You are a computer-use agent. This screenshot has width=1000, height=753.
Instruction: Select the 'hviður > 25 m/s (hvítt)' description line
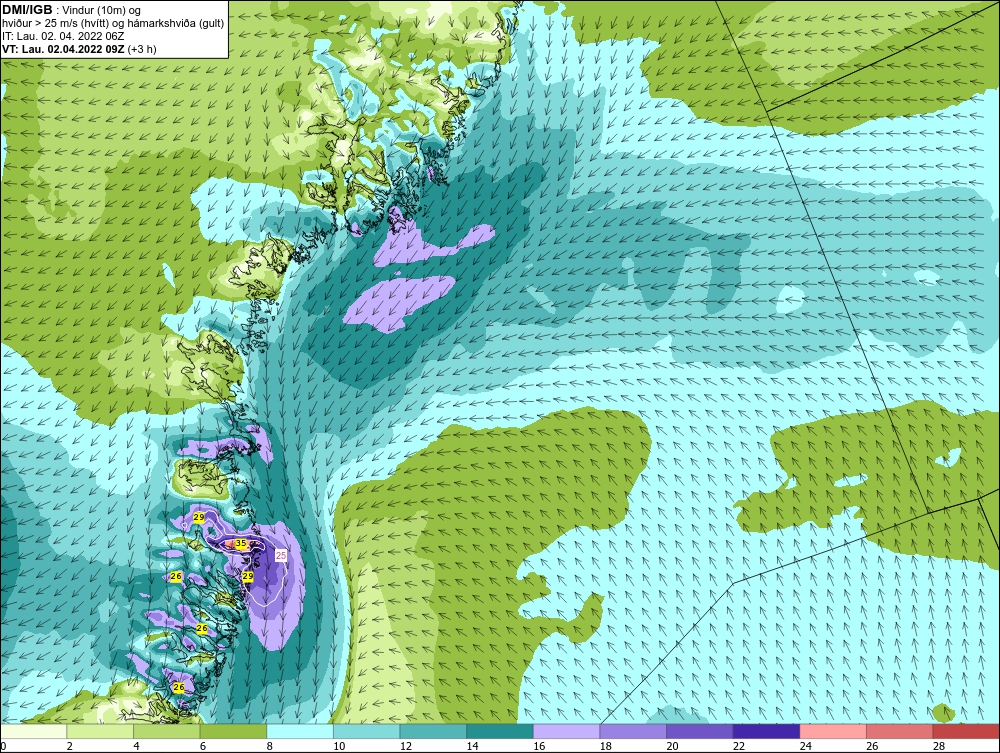113,23
